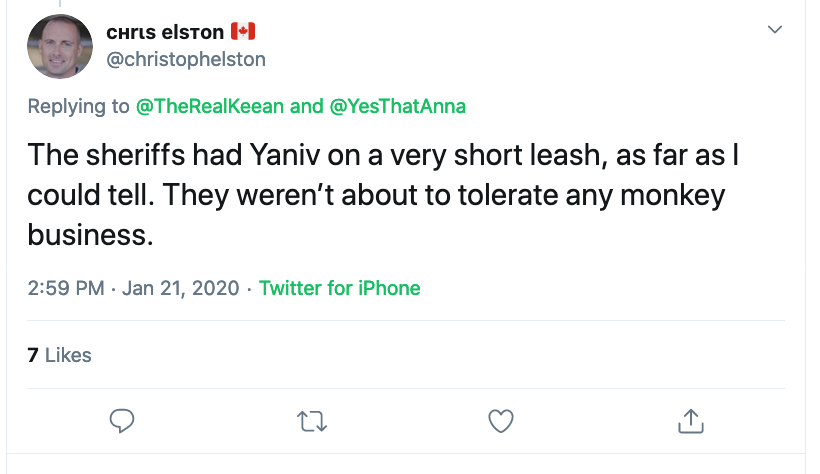This screenshot has height=474, width=820.
Task: Visit the @YesThatAnna profile mention
Action: click(397, 106)
